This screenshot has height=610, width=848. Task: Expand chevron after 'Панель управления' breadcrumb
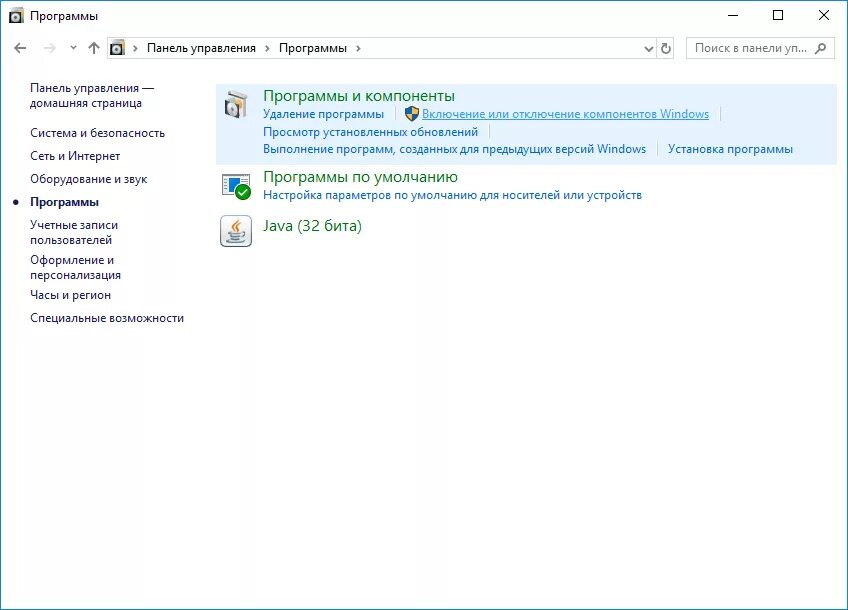coord(267,48)
